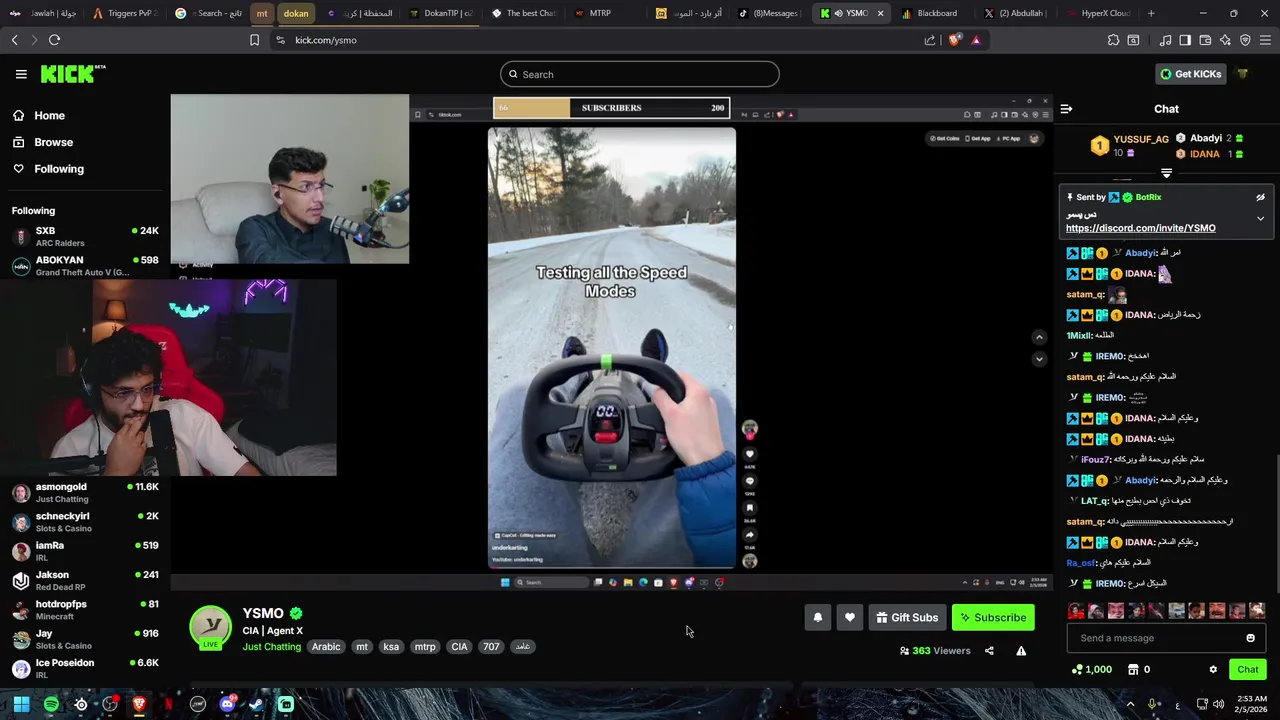Image resolution: width=1280 pixels, height=720 pixels.
Task: Click the Brave Shields lion icon
Action: 955,40
